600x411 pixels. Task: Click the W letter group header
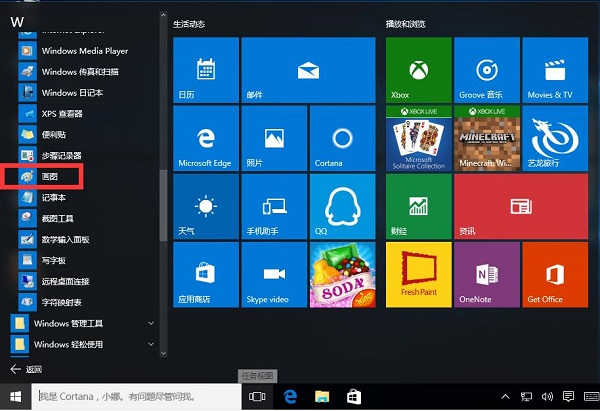click(x=17, y=22)
